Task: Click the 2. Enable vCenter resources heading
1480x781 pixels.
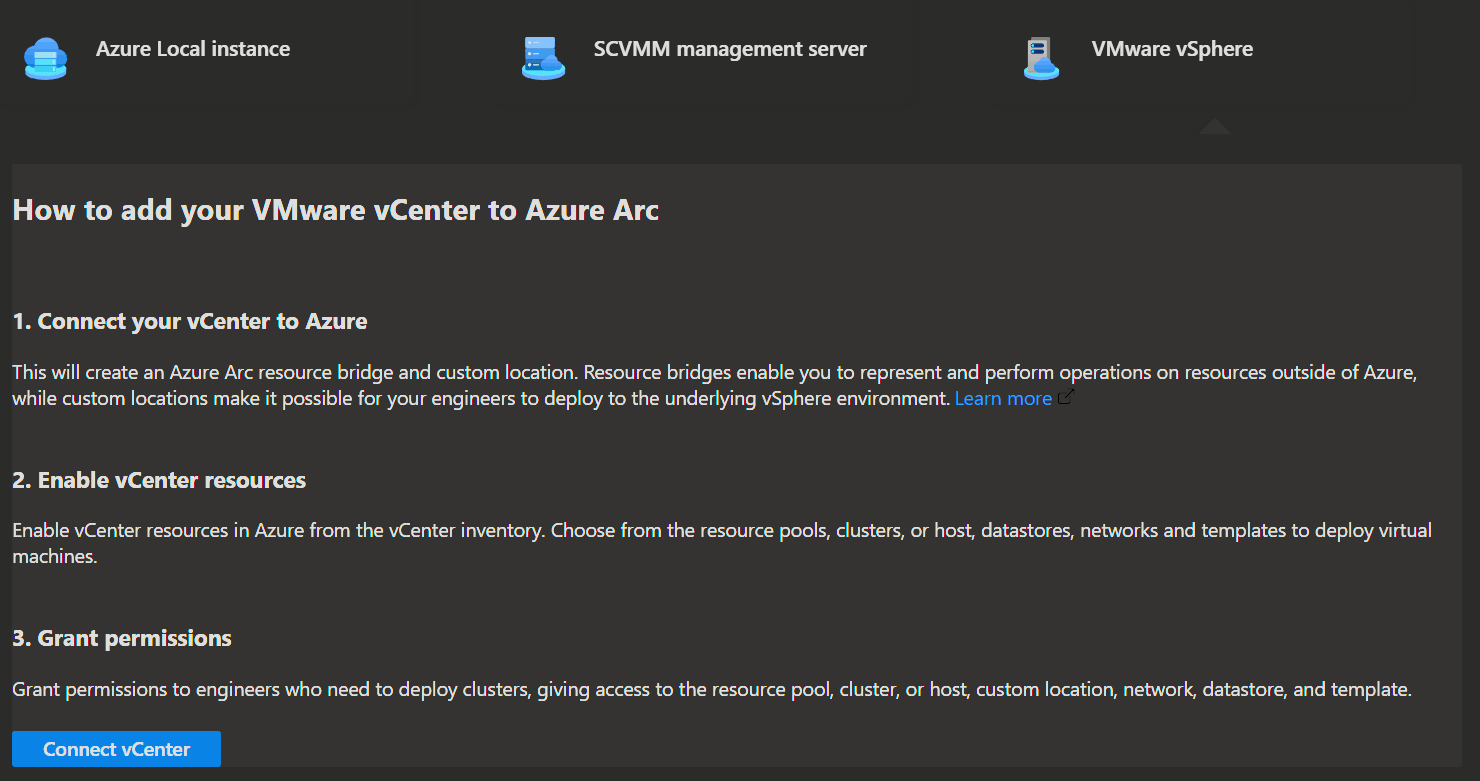Action: [x=159, y=480]
